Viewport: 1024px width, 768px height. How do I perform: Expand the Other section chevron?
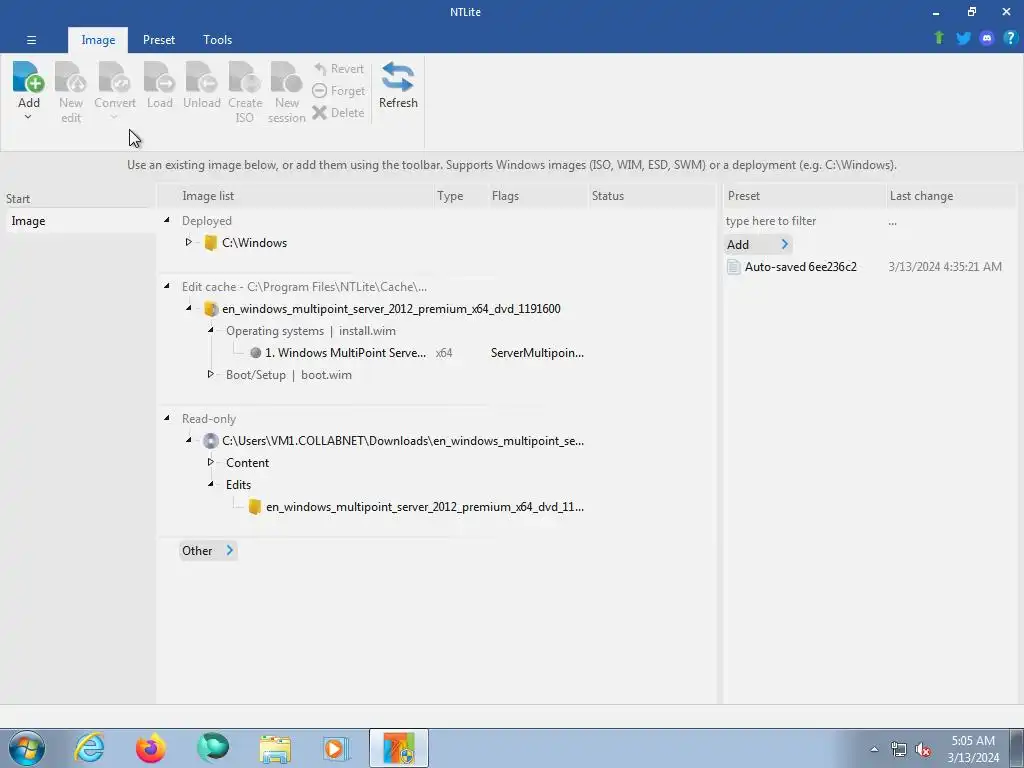230,551
